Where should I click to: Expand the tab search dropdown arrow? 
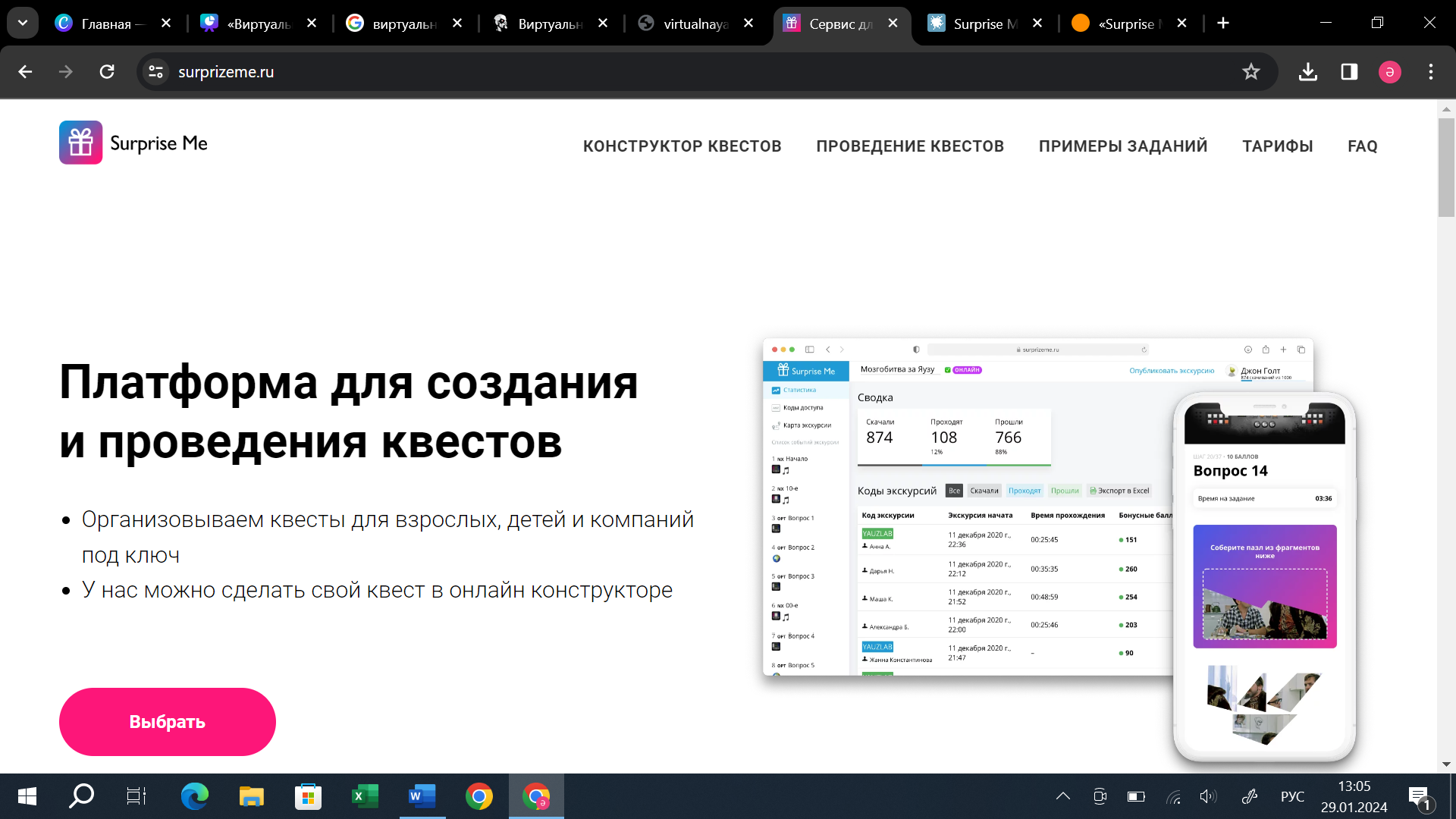[x=23, y=23]
